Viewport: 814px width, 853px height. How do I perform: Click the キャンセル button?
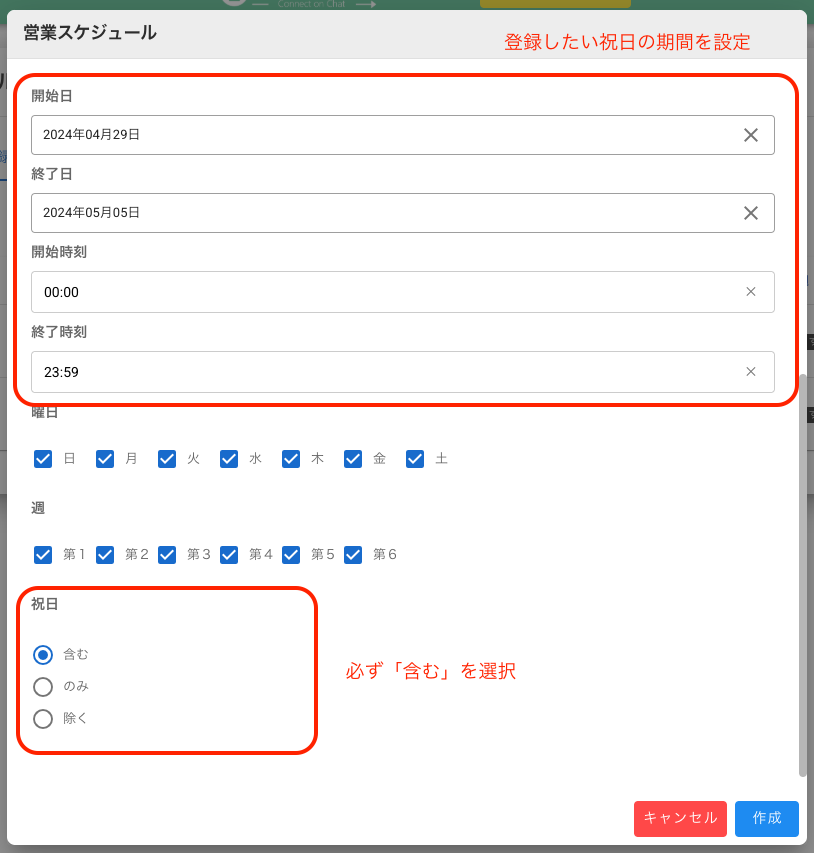[x=680, y=818]
